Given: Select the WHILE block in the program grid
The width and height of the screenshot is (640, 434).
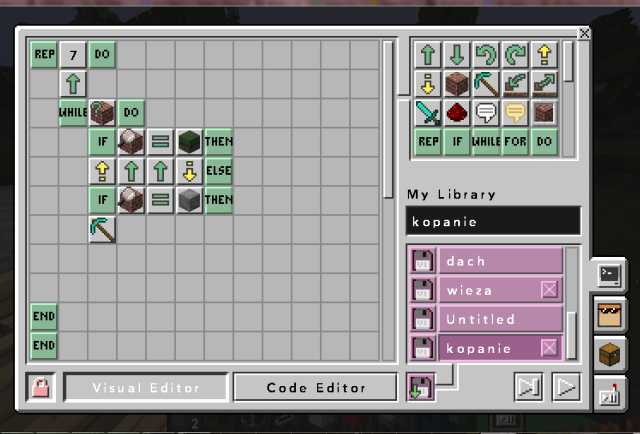Looking at the screenshot, I should click(x=73, y=112).
